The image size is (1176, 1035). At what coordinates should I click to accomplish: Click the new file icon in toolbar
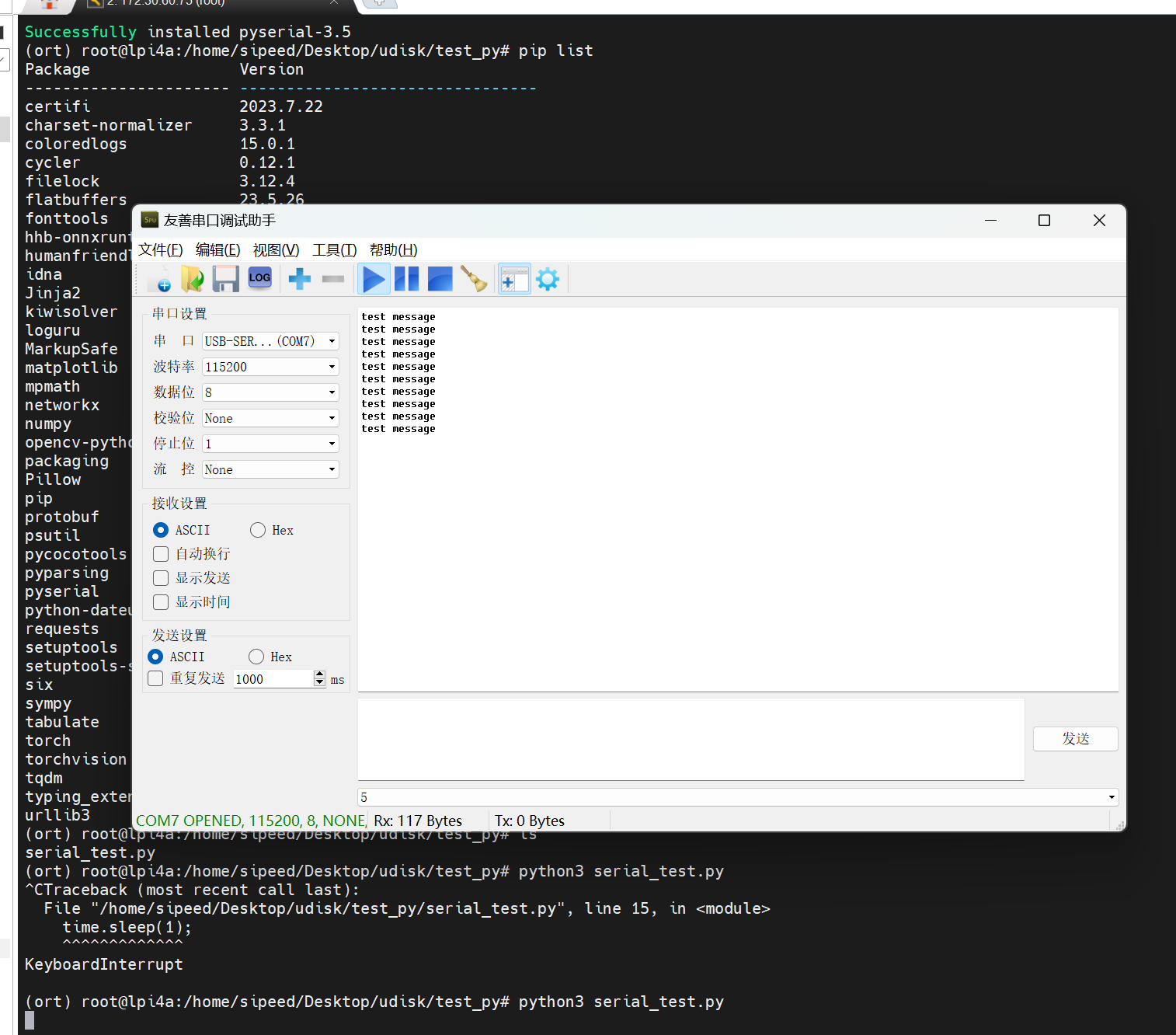[x=159, y=279]
